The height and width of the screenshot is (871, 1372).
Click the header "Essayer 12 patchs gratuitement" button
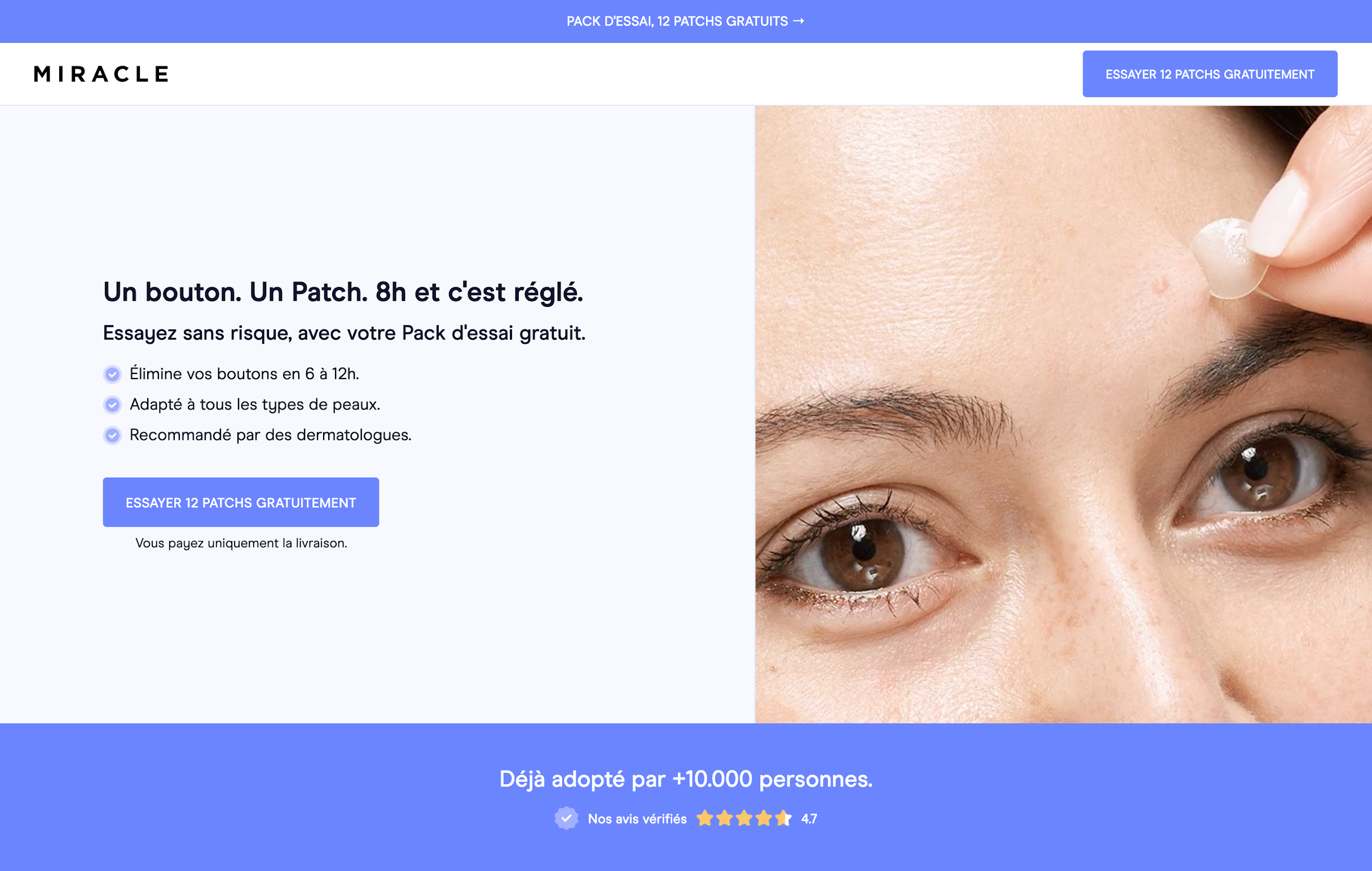[x=1210, y=74]
